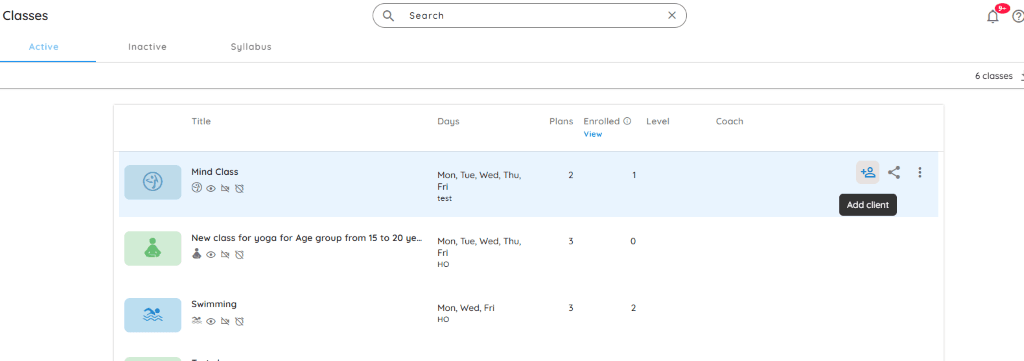Click the eye visibility icon under yoga class
The image size is (1024, 361).
pos(211,255)
